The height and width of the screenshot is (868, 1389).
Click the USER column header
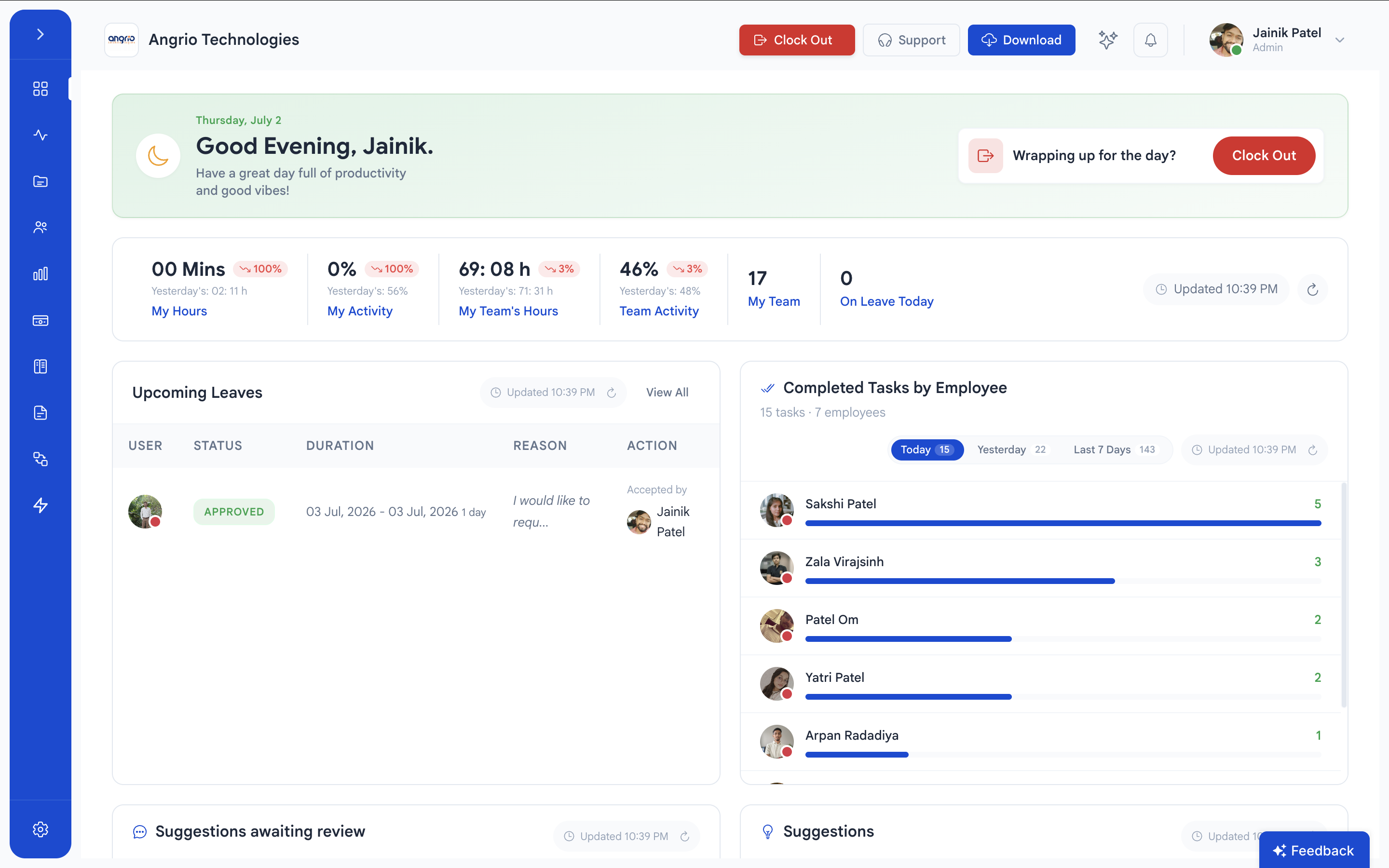[x=145, y=446]
